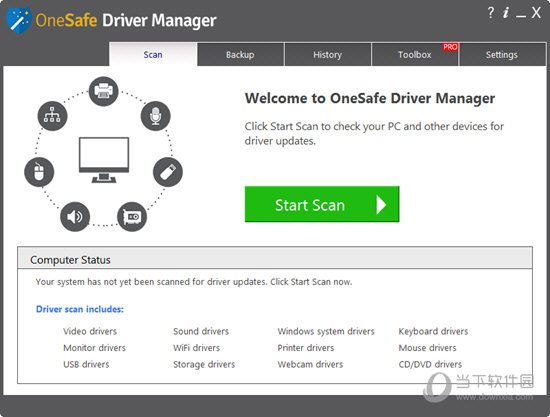Screen dimensions: 550x417
Task: Open the Toolbox tab
Action: [415, 54]
